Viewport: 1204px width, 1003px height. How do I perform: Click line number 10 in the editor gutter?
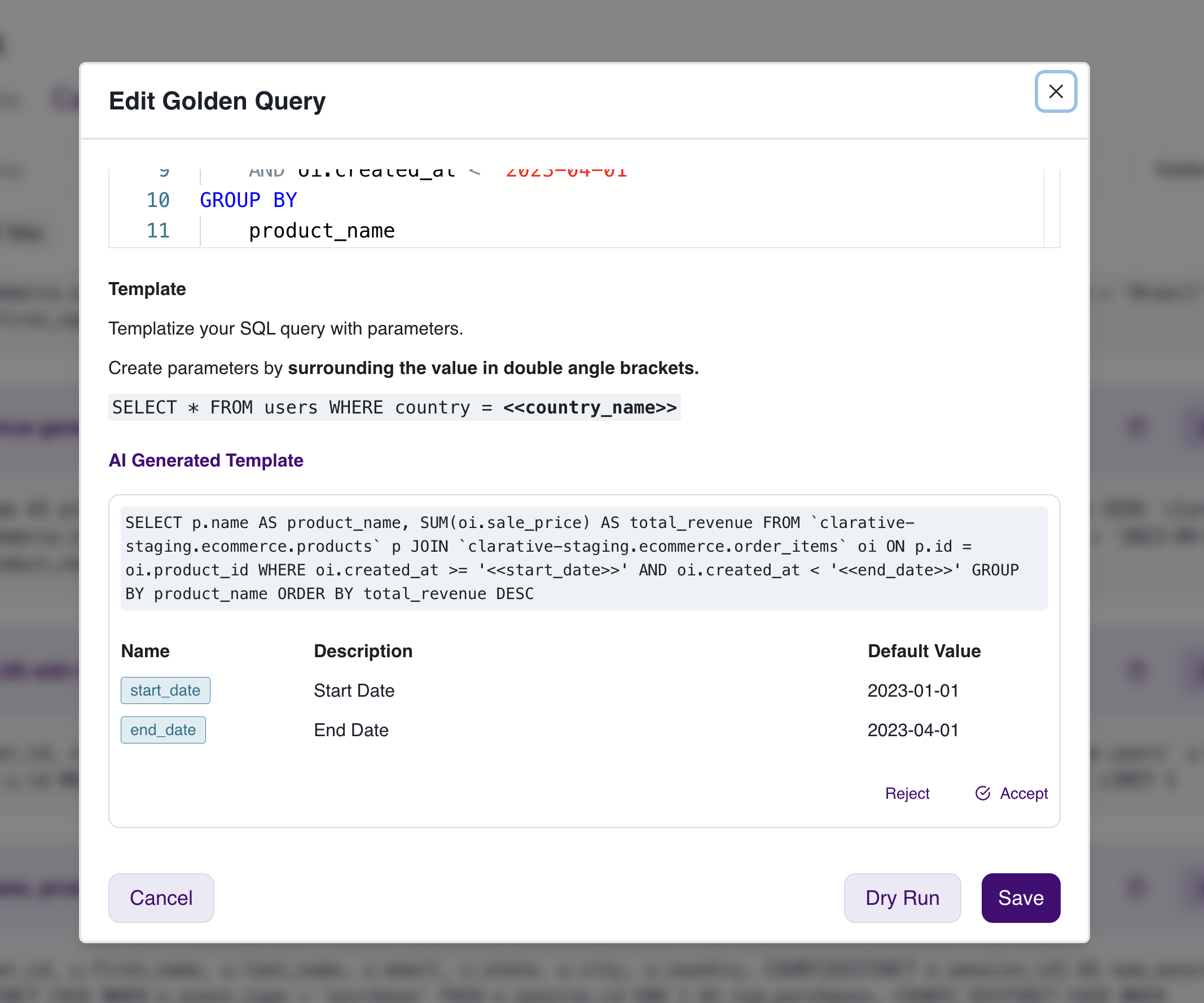click(157, 200)
